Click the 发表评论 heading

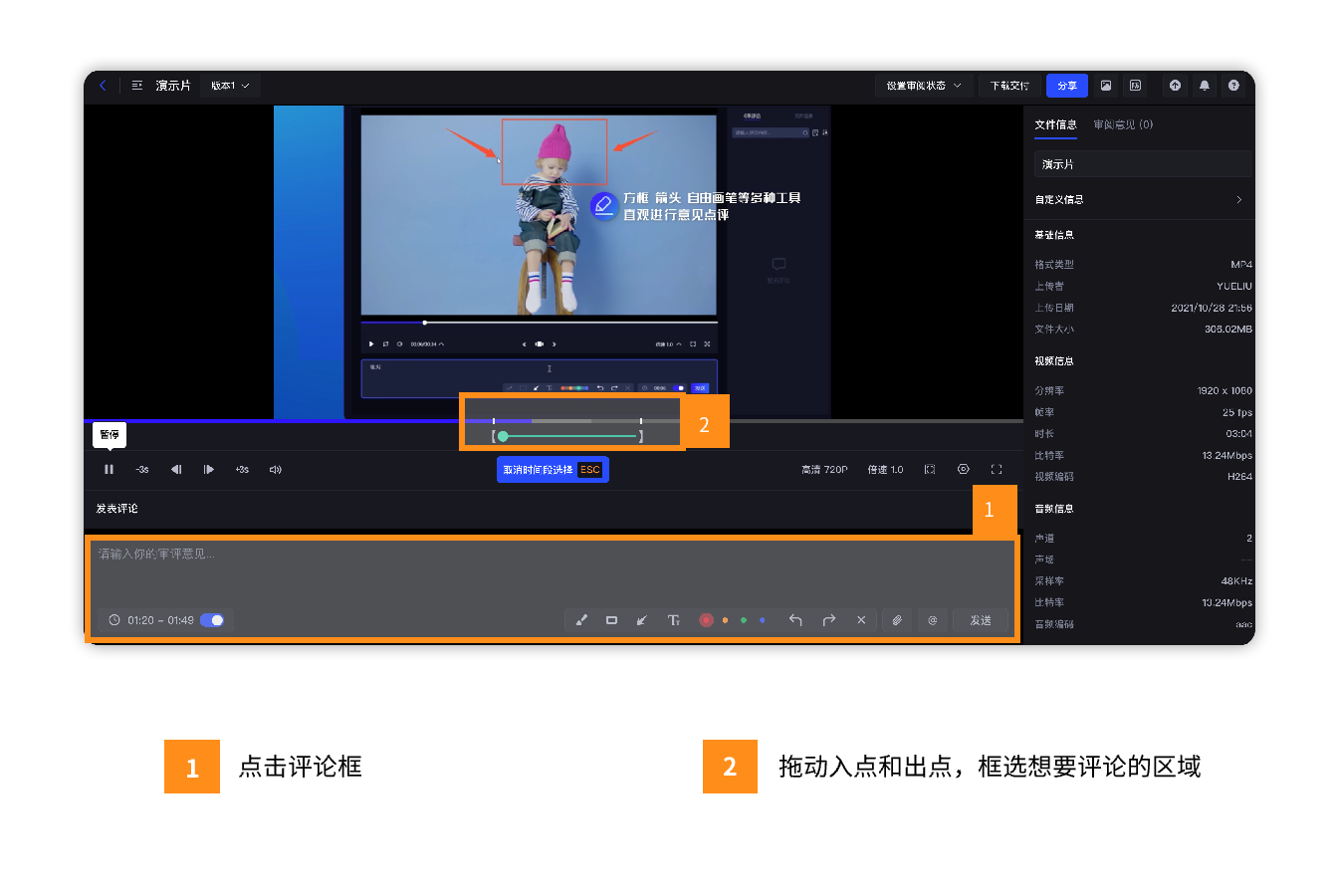click(x=116, y=509)
